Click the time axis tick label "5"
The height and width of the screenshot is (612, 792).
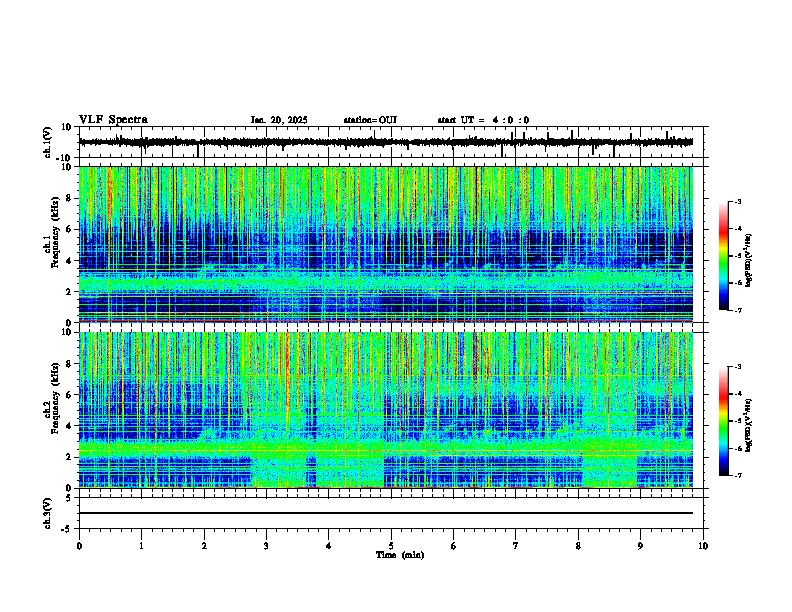point(391,546)
